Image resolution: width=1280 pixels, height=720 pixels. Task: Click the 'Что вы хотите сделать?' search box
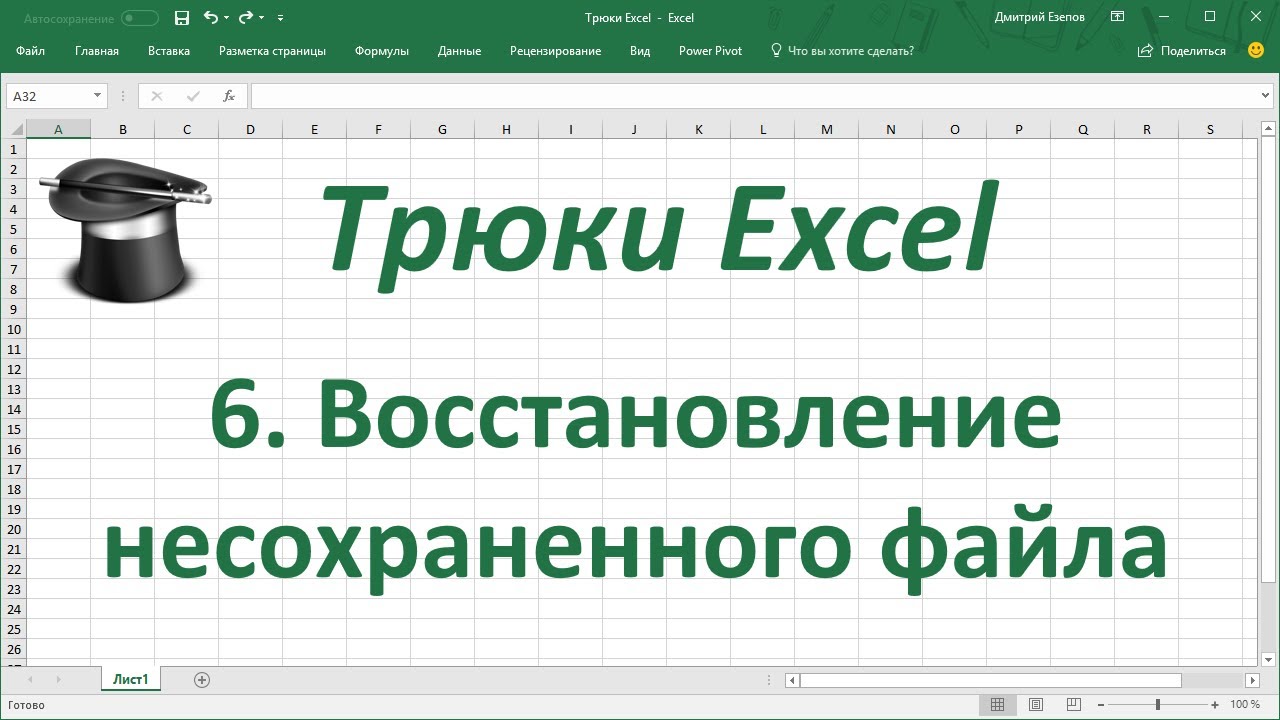tap(842, 51)
